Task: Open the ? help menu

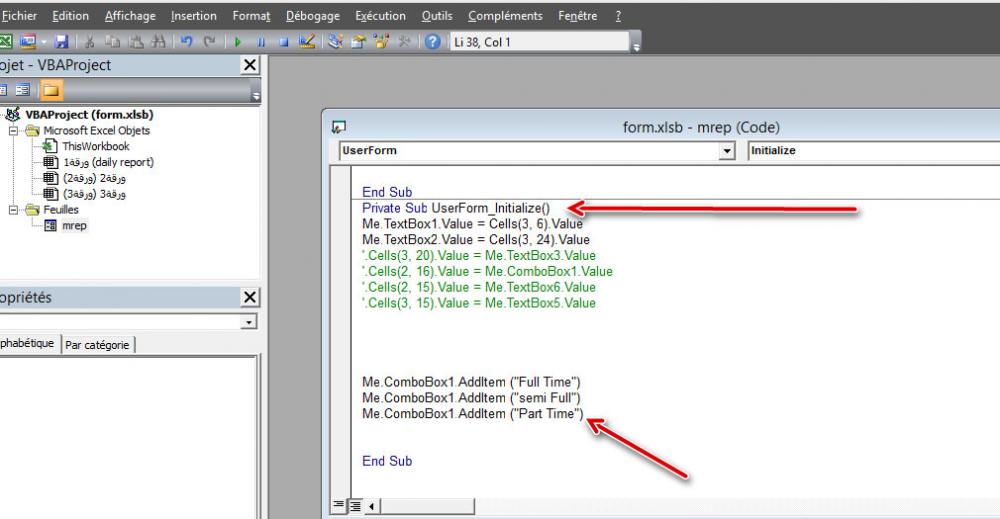Action: (618, 16)
